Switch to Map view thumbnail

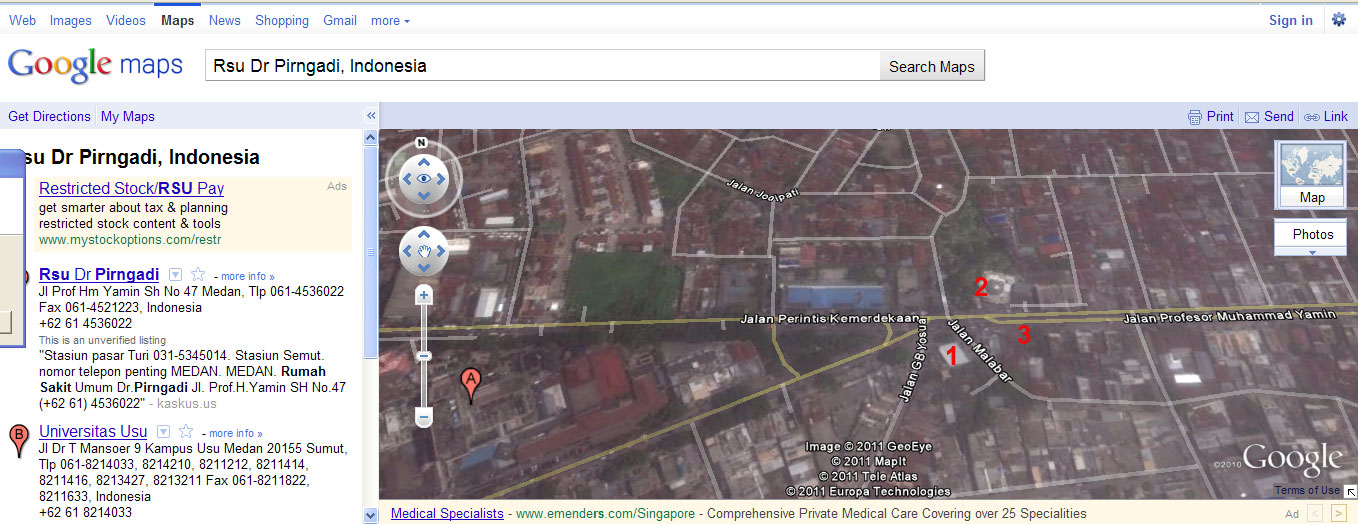[x=1311, y=174]
